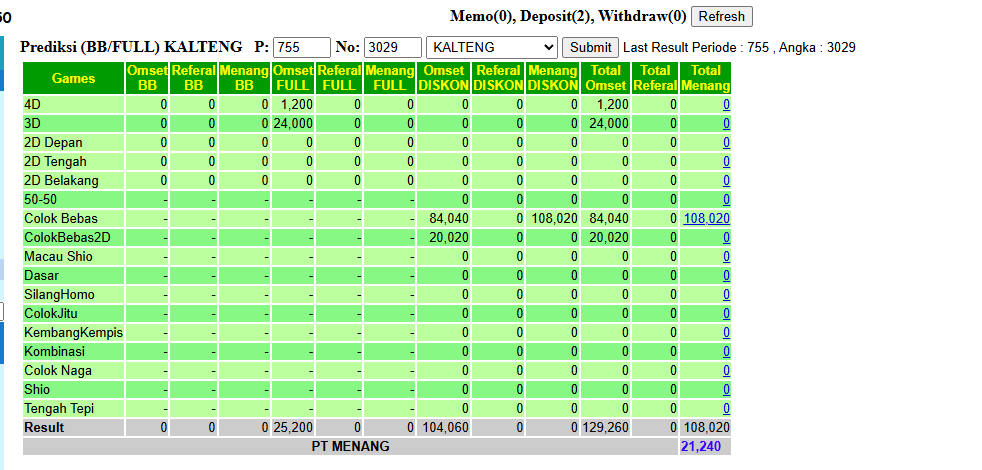Open Tengah Tepi total menang link

[726, 409]
